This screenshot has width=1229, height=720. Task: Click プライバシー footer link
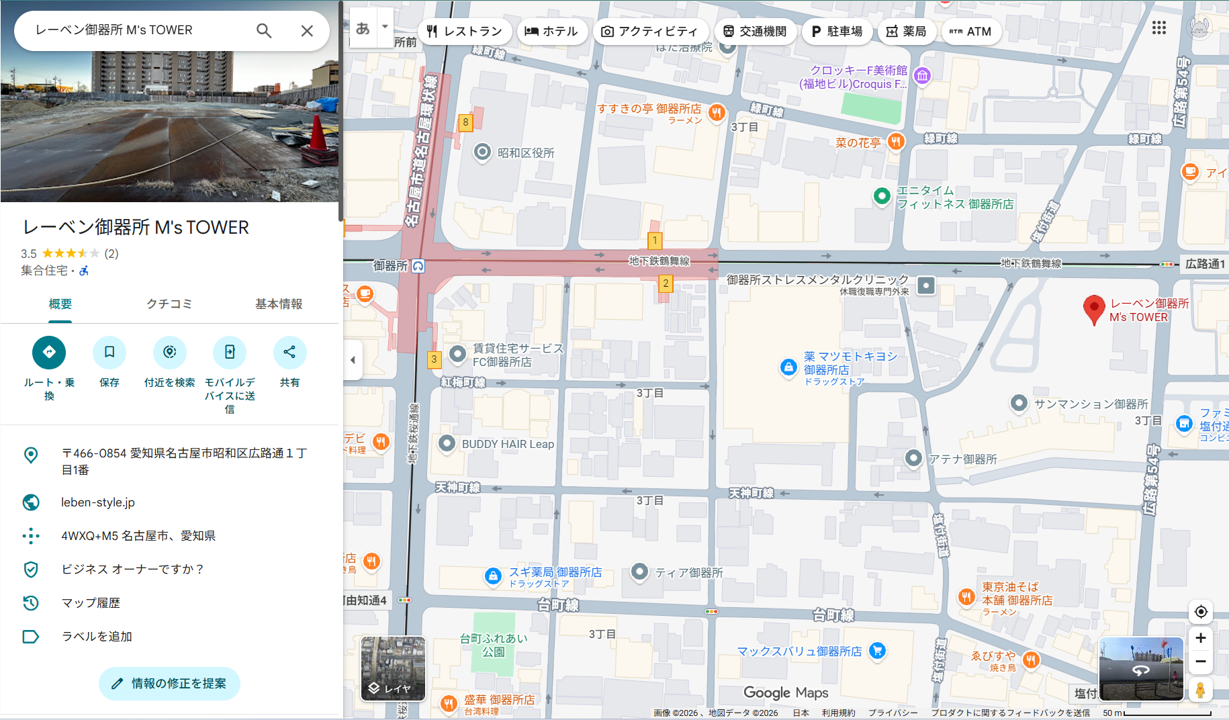point(893,713)
